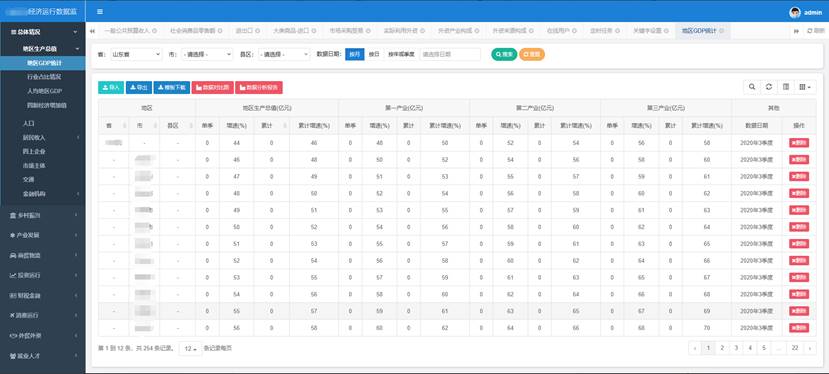This screenshot has height=374, width=829.
Task: Delete the row with GDP growth 49
Action: pos(799,211)
